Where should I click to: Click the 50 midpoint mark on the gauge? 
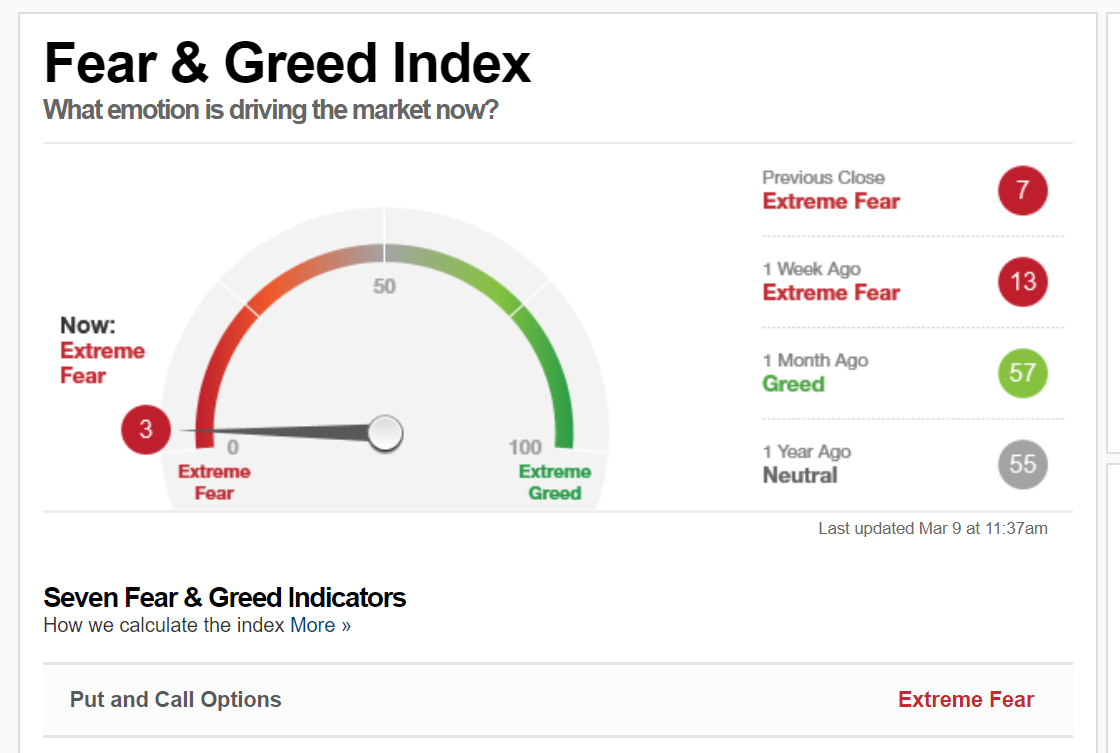point(383,286)
